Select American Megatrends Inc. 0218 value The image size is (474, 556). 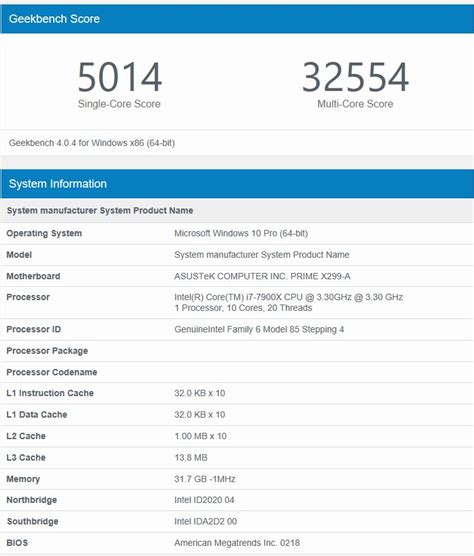point(237,543)
